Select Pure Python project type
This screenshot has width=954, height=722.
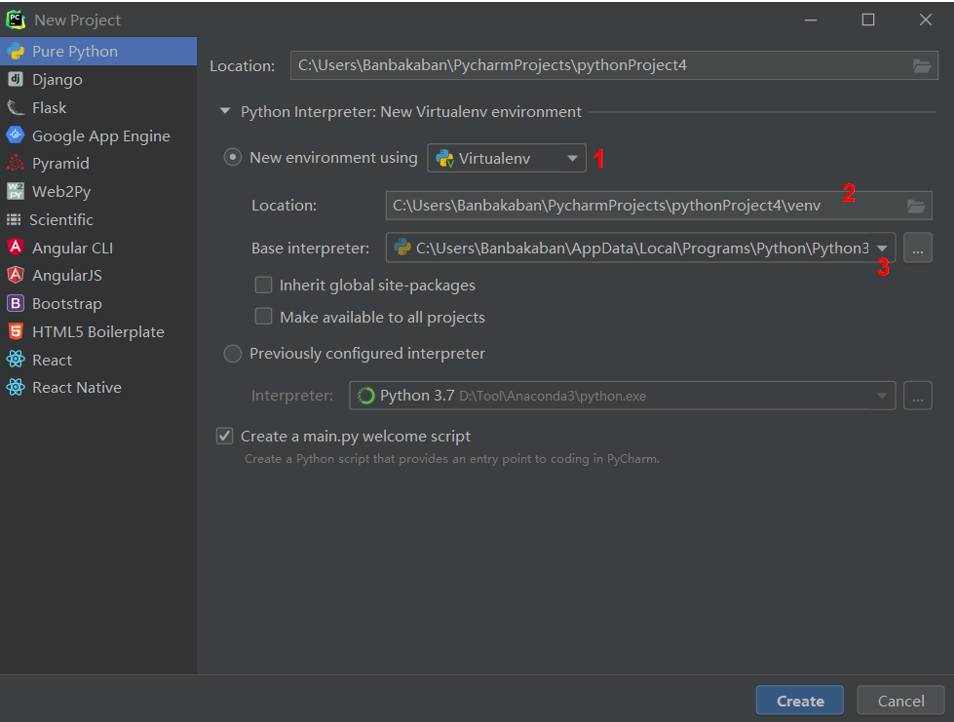pyautogui.click(x=99, y=51)
